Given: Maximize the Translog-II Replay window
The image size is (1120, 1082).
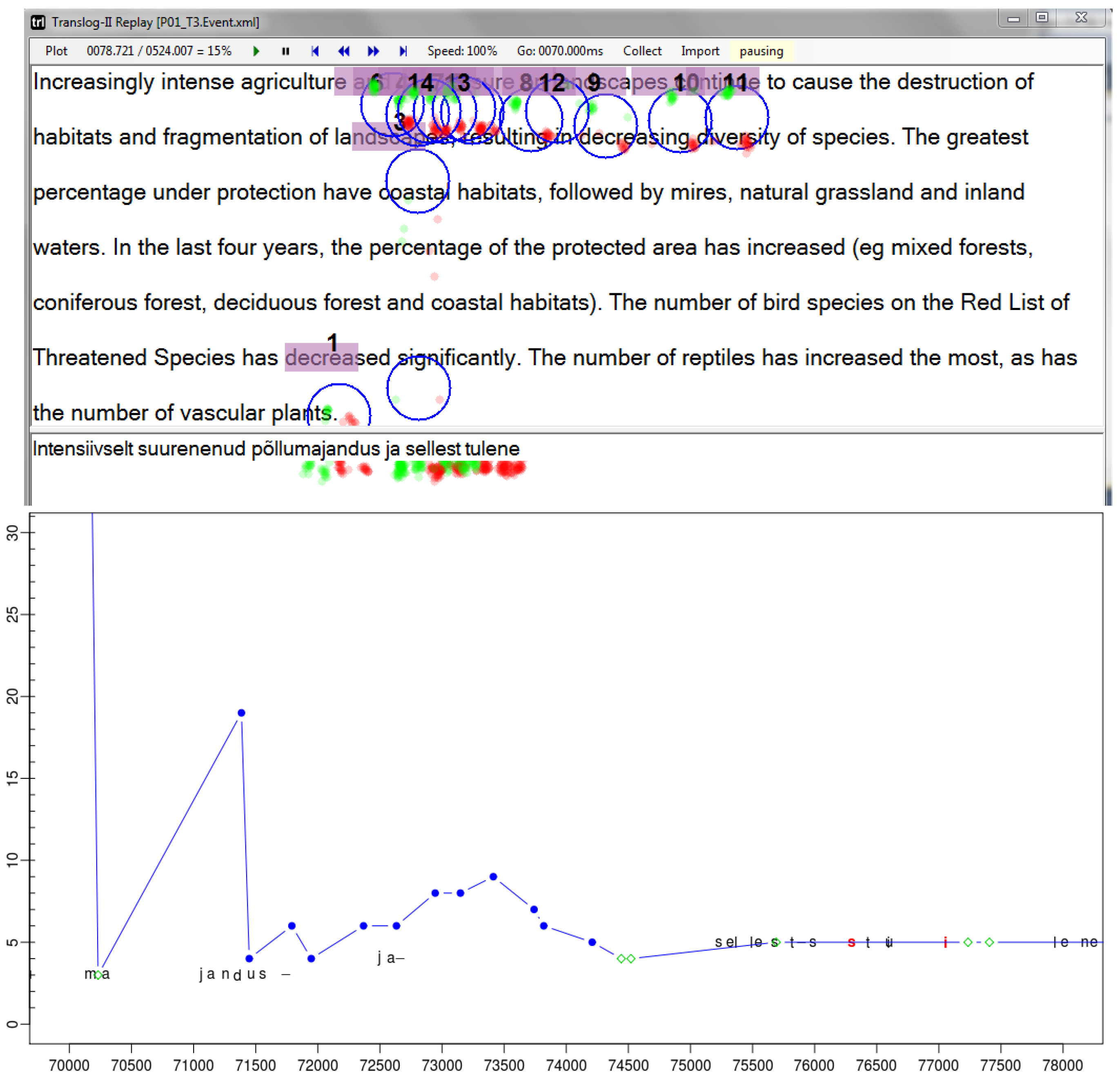Looking at the screenshot, I should click(1042, 18).
